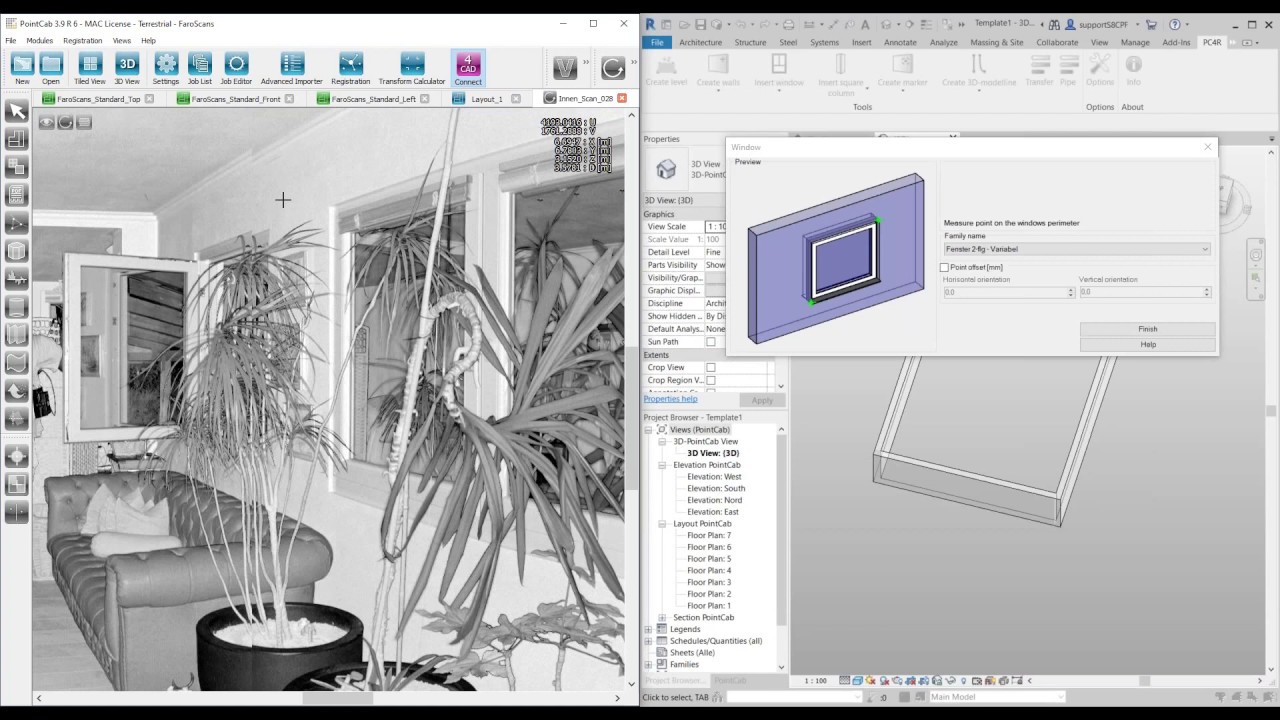The width and height of the screenshot is (1280, 720).
Task: Select Elevation: West in Project Browser
Action: coord(714,477)
